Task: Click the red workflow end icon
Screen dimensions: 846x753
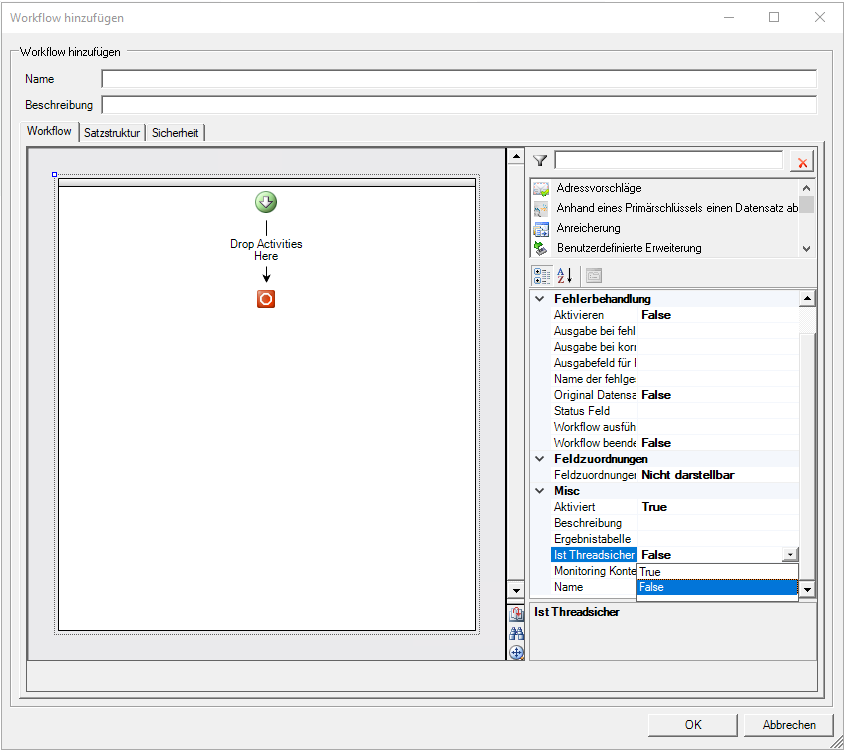Action: tap(266, 299)
